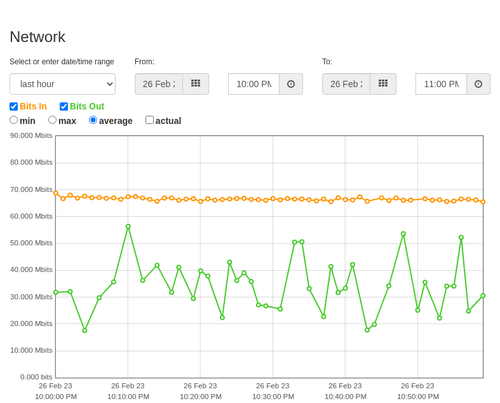Click the From time field showing 10:00 PM

(254, 84)
